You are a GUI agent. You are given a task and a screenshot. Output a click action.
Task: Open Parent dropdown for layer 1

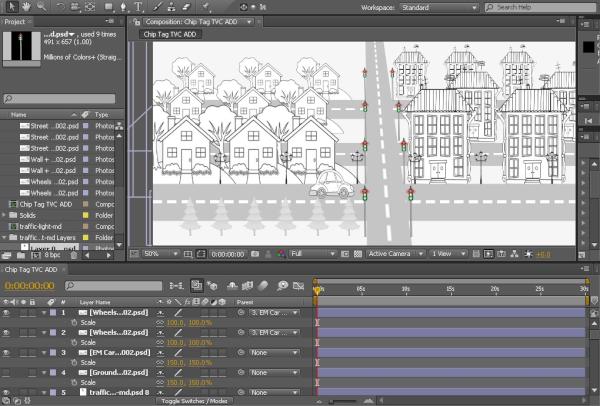click(x=274, y=313)
